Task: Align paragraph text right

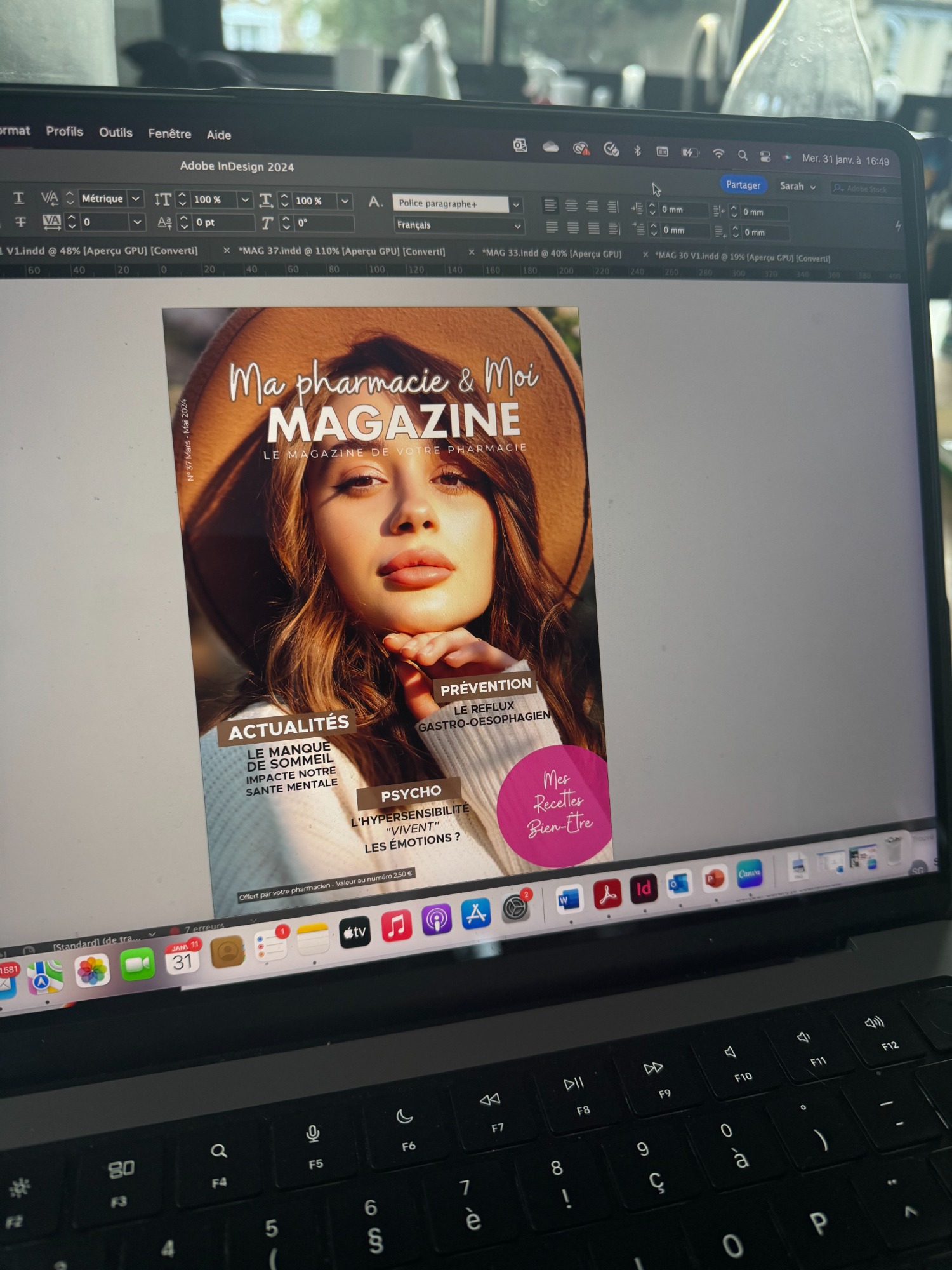Action: [x=592, y=206]
